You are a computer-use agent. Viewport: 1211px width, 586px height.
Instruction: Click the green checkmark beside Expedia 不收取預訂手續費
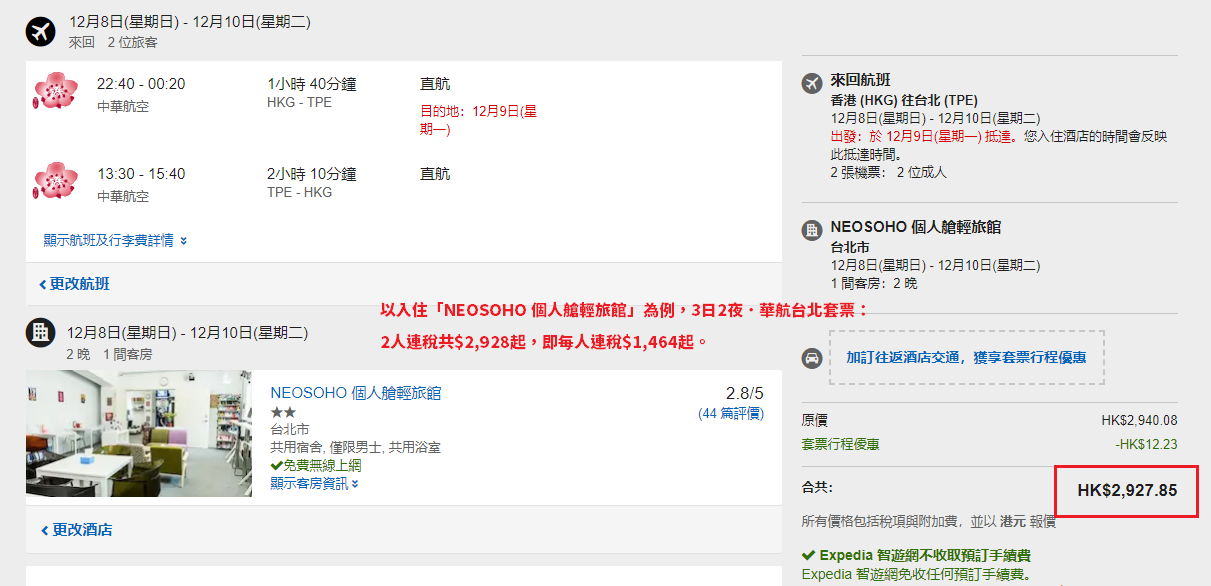808,555
